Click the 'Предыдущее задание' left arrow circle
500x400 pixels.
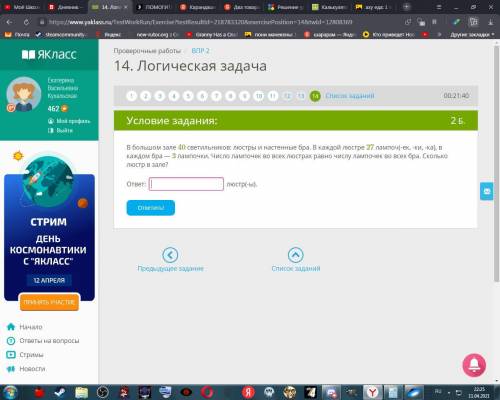[x=170, y=255]
